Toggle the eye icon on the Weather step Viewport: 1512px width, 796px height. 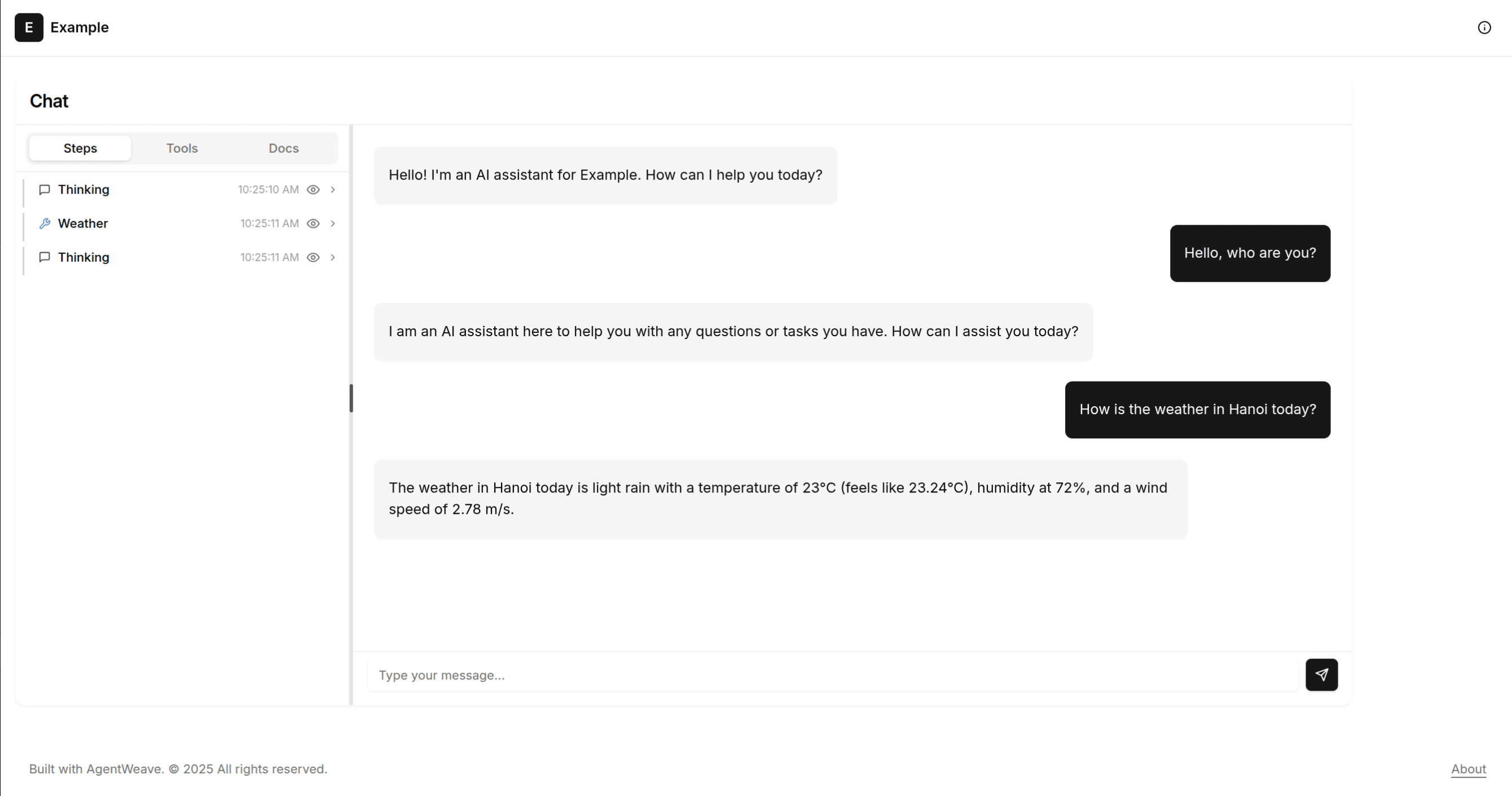coord(314,223)
